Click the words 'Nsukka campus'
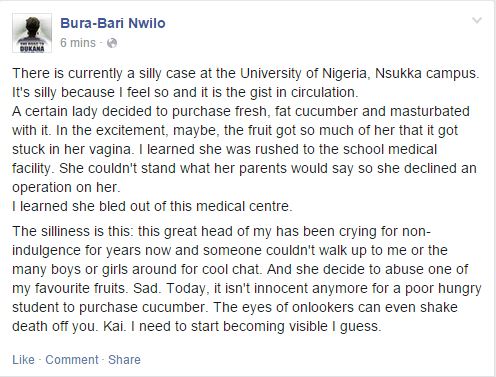The height and width of the screenshot is (377, 496). tap(426, 73)
